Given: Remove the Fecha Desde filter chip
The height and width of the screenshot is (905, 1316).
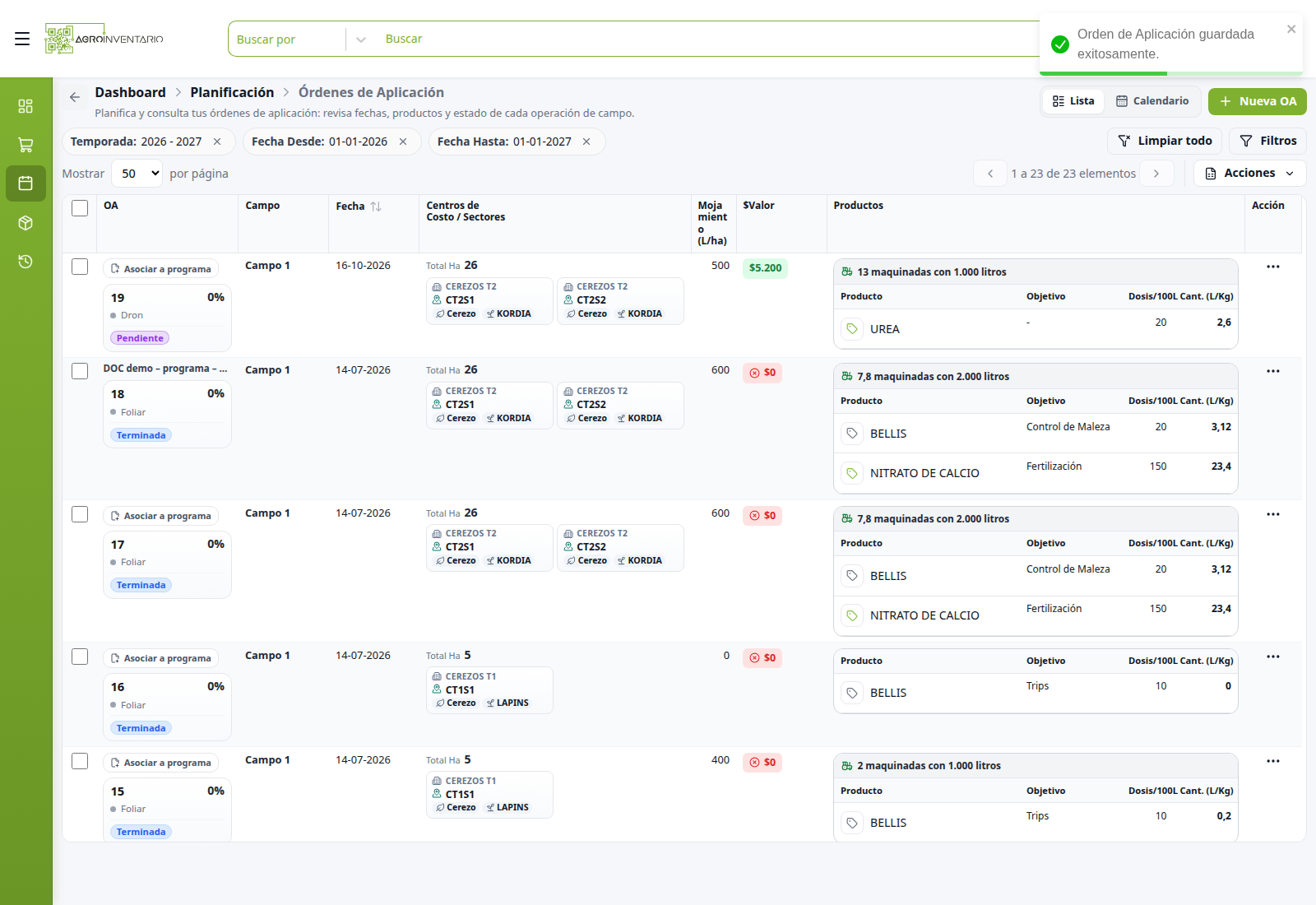Looking at the screenshot, I should click(x=403, y=142).
